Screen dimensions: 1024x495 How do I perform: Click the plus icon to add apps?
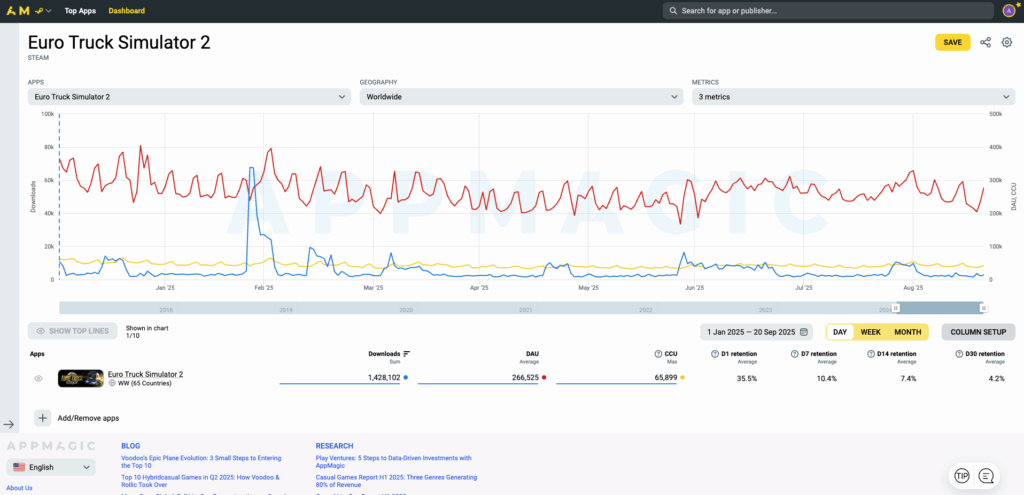(x=43, y=418)
